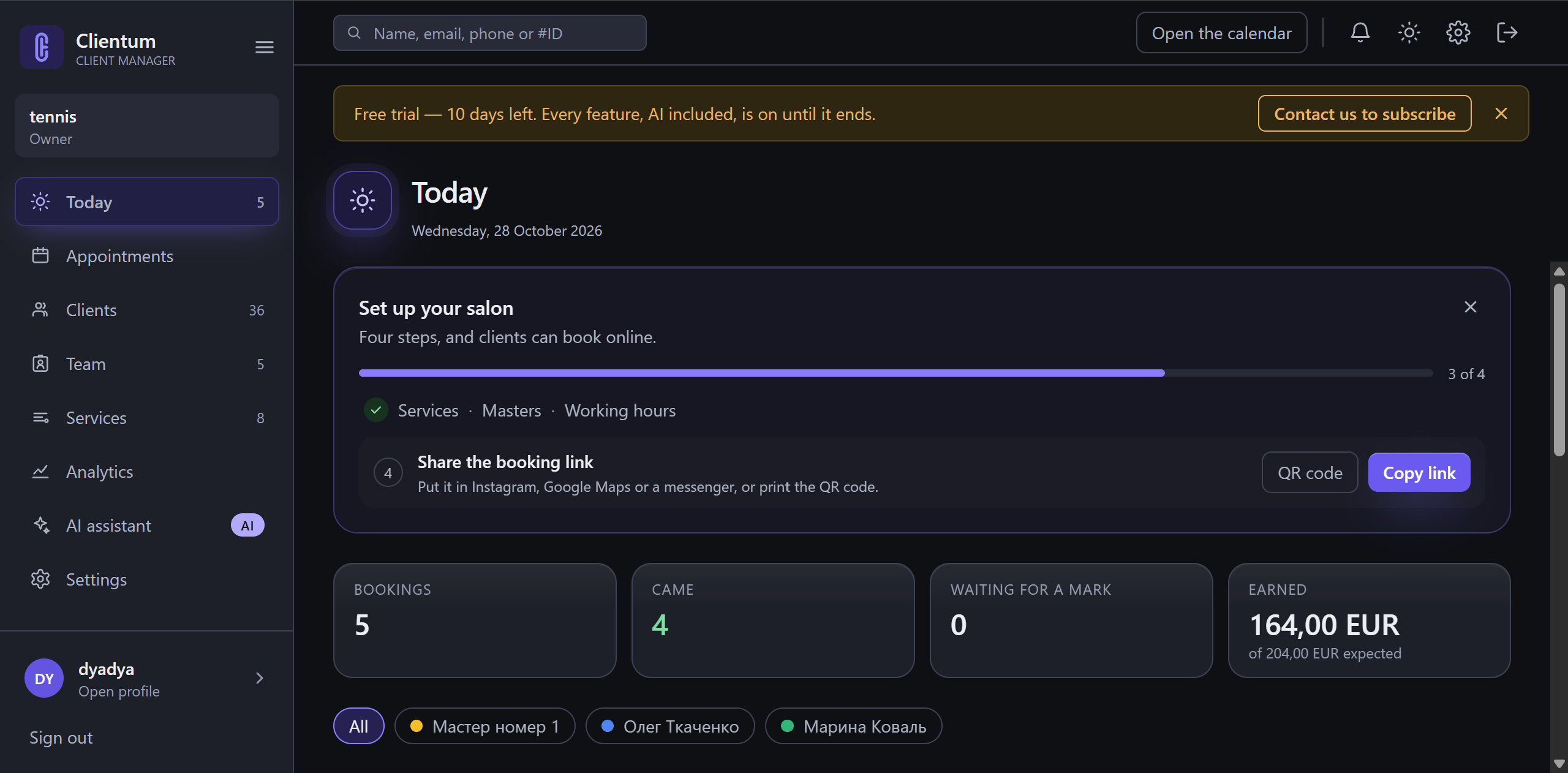Click the Bookings stat card
1568x773 pixels.
[475, 620]
